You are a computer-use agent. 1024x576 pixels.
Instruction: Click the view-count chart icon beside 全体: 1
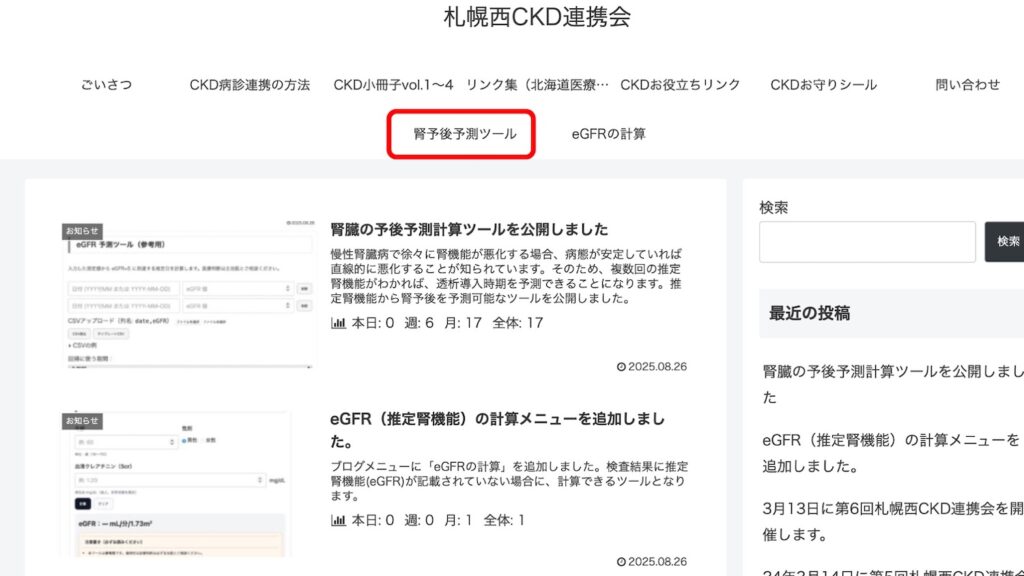pos(338,520)
